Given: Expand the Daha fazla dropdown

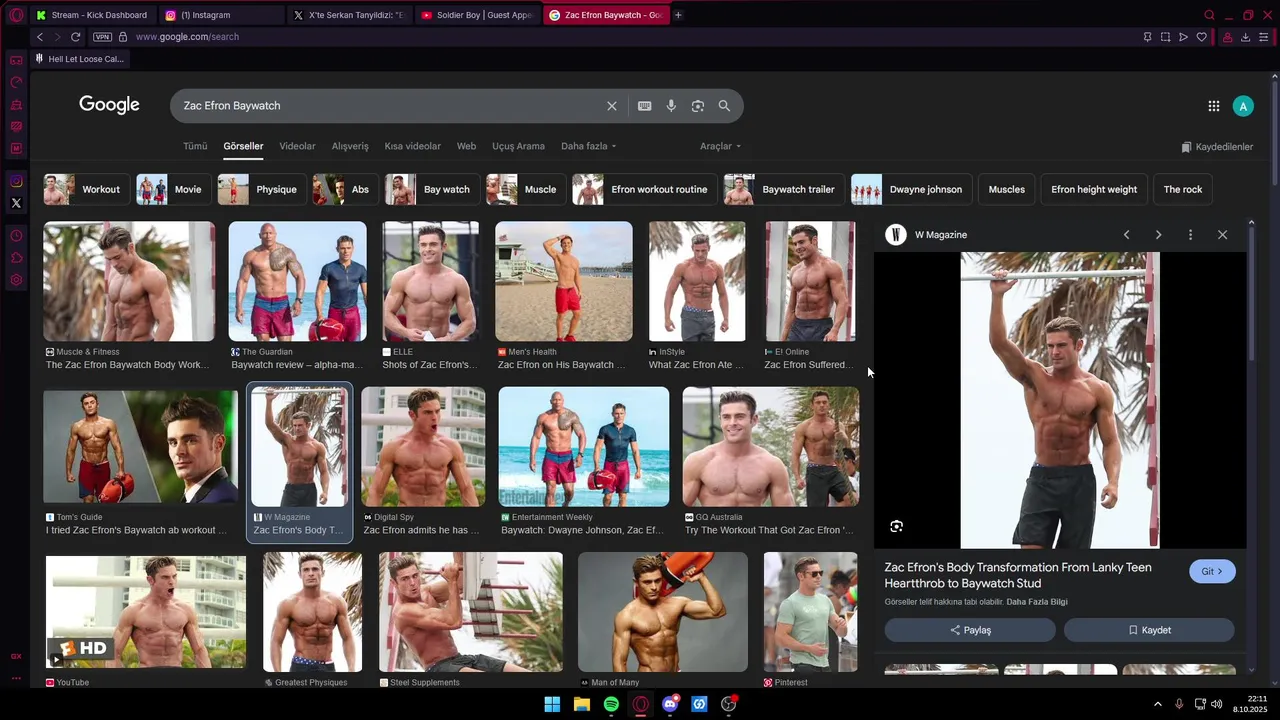Looking at the screenshot, I should click(x=588, y=146).
